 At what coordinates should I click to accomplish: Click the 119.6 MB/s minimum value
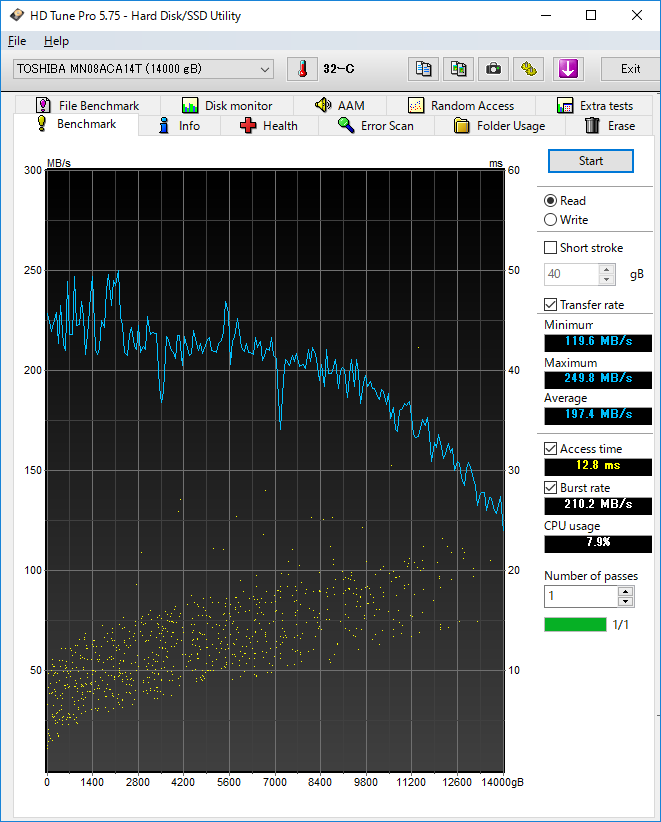tap(598, 341)
